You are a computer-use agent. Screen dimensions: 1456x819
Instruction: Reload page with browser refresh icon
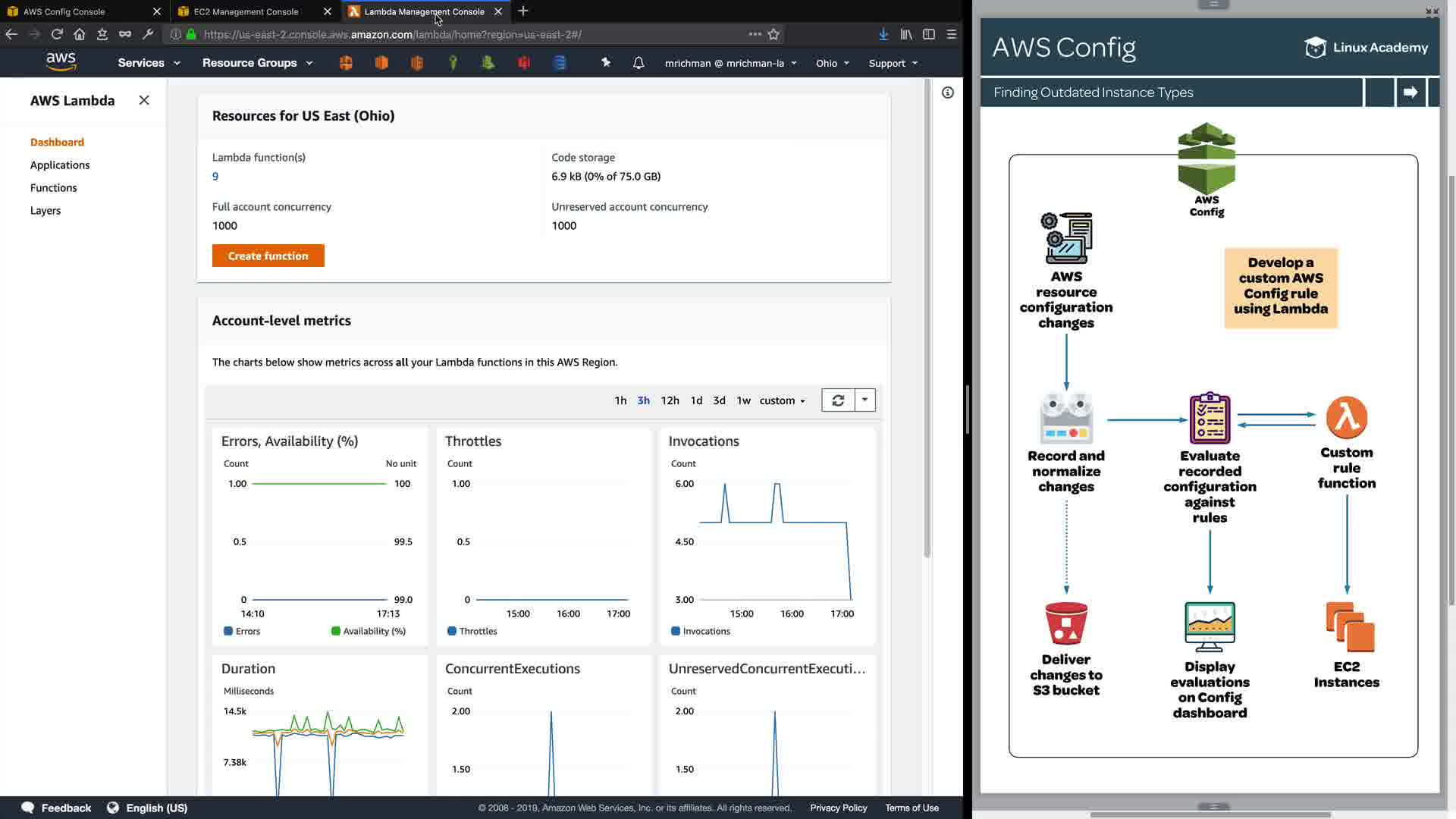coord(57,34)
